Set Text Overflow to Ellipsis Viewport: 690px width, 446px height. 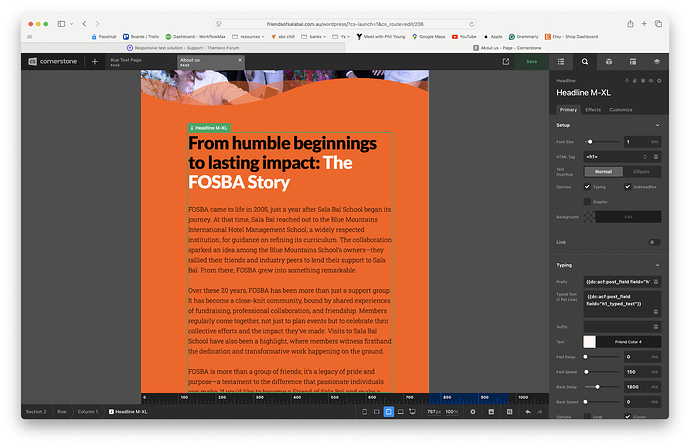[641, 172]
